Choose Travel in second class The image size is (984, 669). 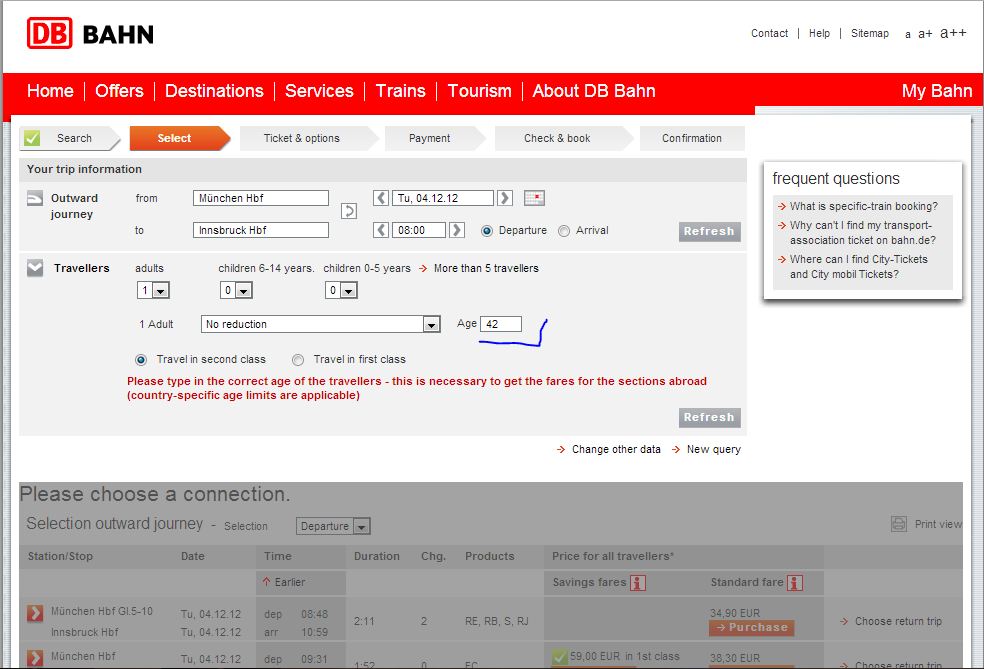click(141, 360)
